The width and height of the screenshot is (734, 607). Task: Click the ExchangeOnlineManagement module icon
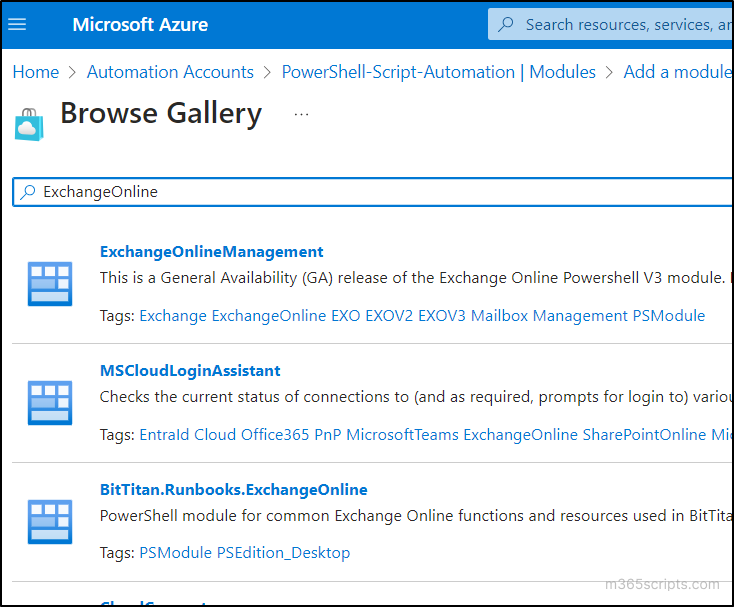pos(49,284)
